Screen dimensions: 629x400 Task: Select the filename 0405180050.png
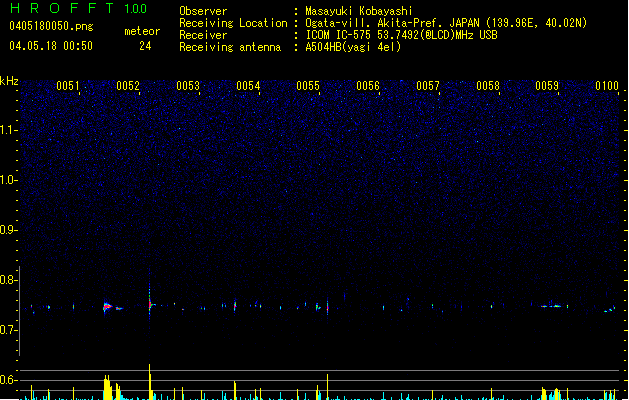coord(51,26)
